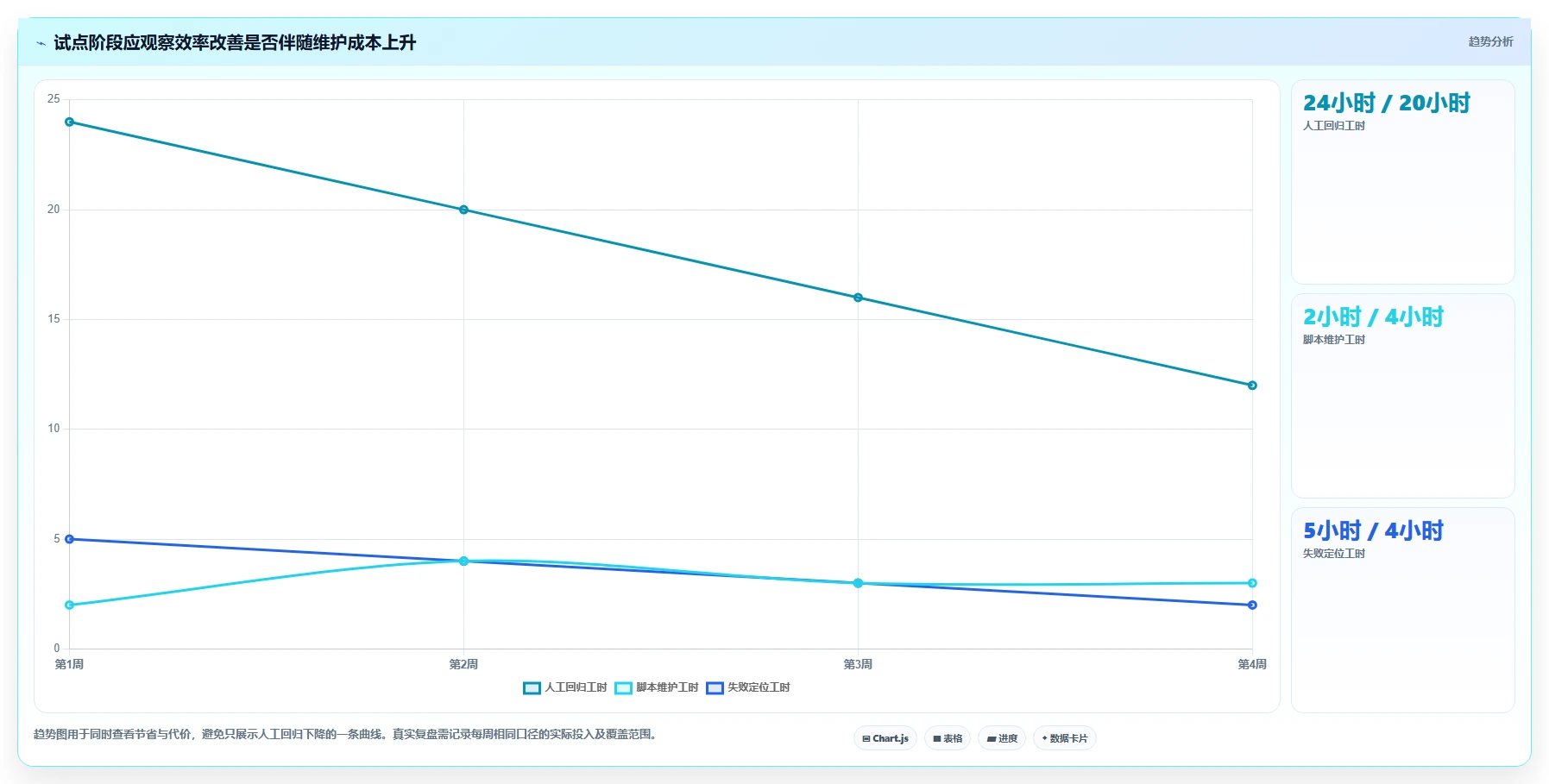Click the 进度 chip

[1002, 738]
